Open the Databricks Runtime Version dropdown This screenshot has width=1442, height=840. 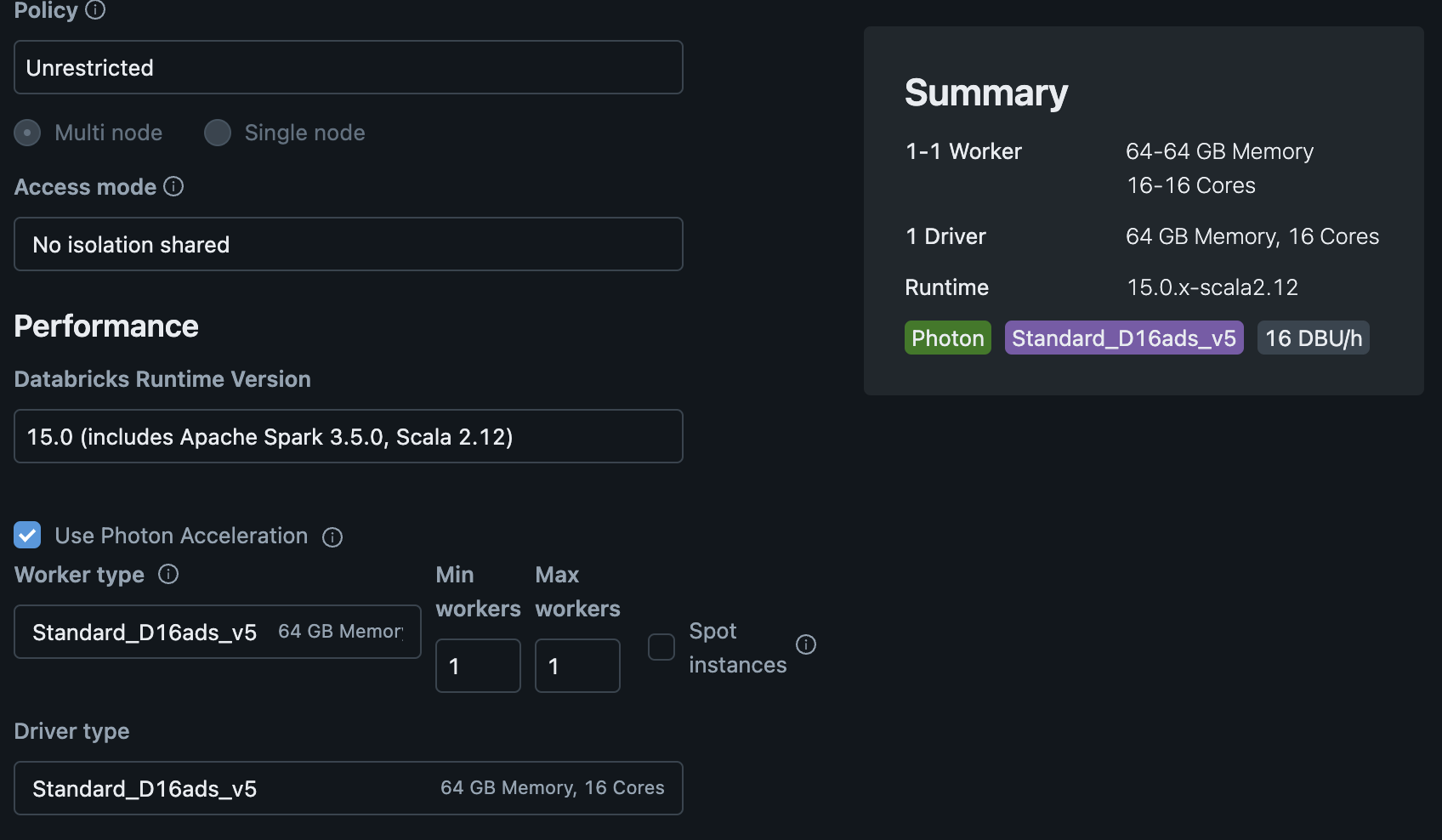point(349,436)
